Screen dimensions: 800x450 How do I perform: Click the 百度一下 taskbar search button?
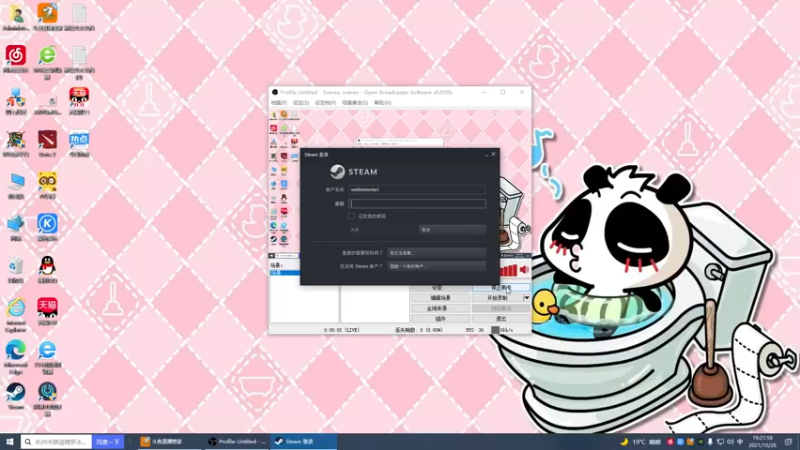(108, 442)
